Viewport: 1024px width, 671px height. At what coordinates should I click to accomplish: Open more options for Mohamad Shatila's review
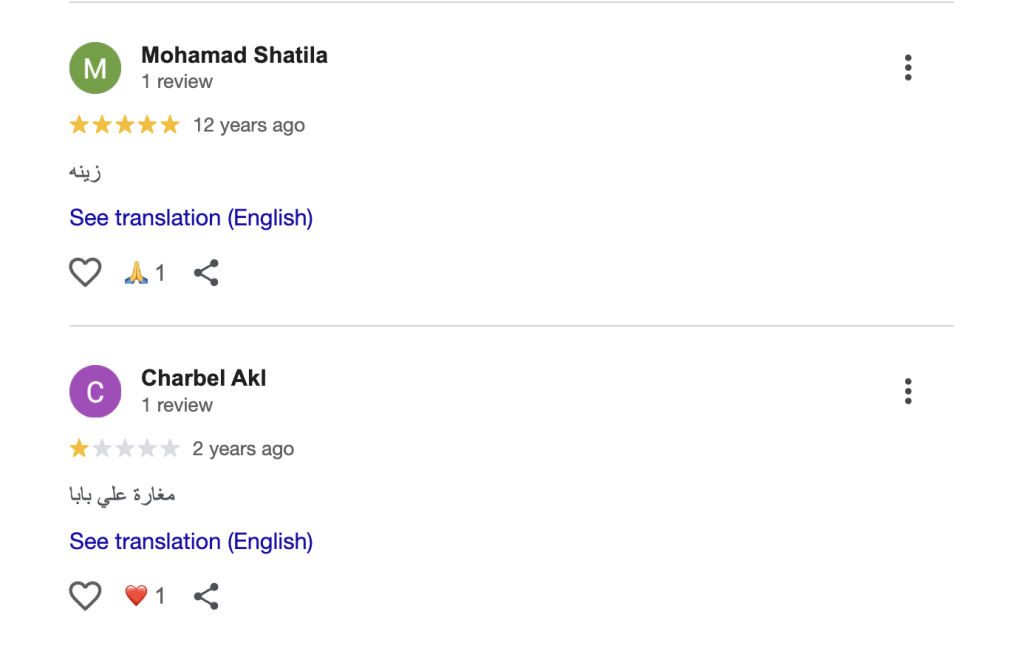[908, 68]
